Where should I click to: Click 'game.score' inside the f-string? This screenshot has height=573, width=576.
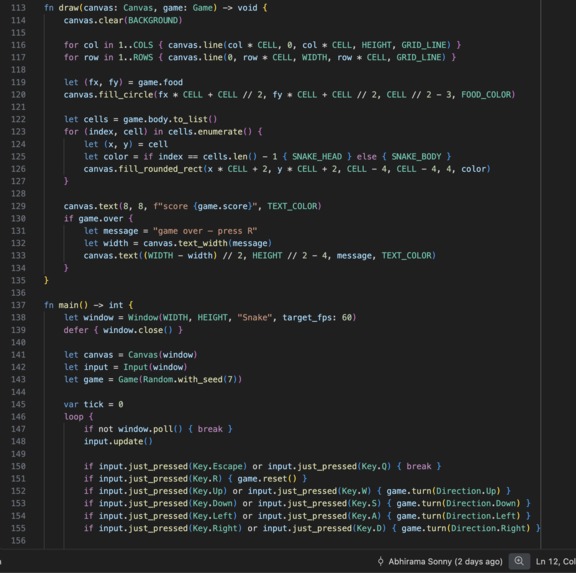pos(223,206)
